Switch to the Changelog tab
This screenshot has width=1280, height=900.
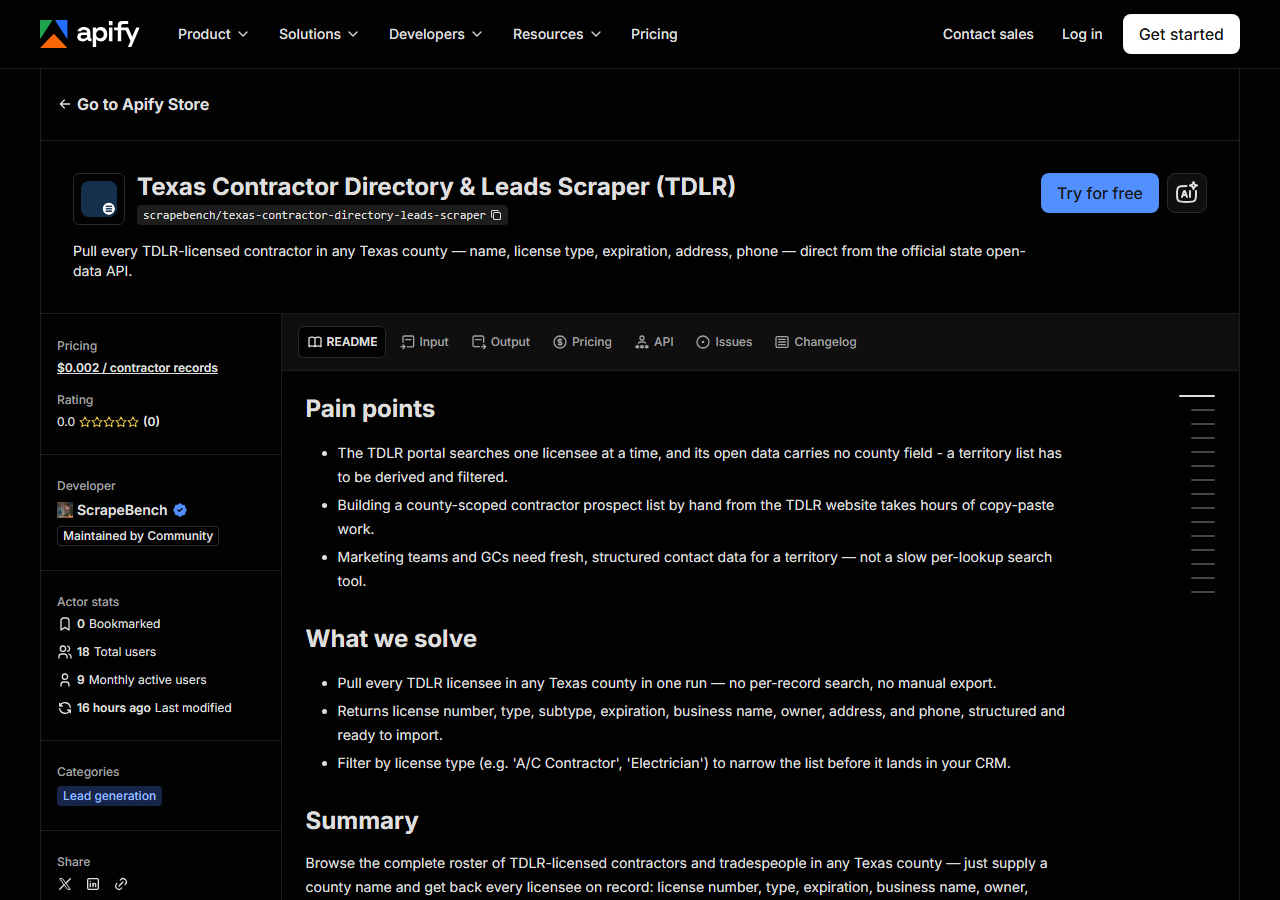(815, 342)
